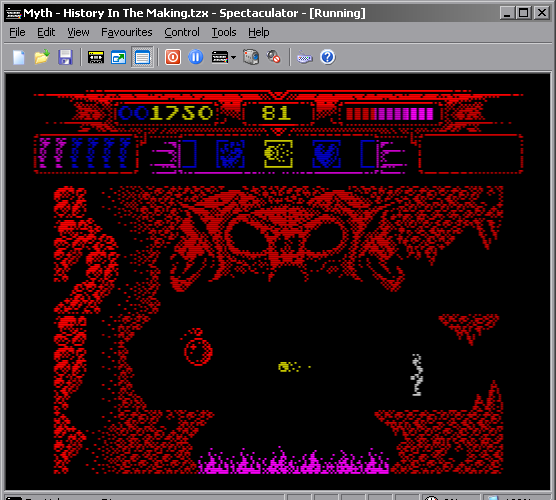Click the audio recording mute icon
The height and width of the screenshot is (500, 556).
click(273, 57)
